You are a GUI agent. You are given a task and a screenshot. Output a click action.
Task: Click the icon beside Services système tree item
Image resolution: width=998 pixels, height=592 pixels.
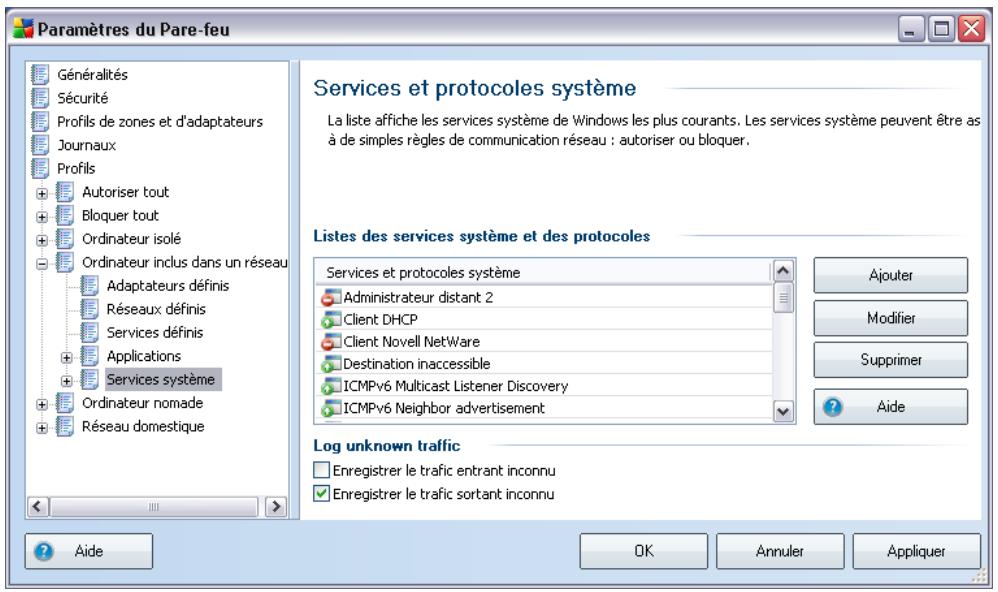click(90, 380)
